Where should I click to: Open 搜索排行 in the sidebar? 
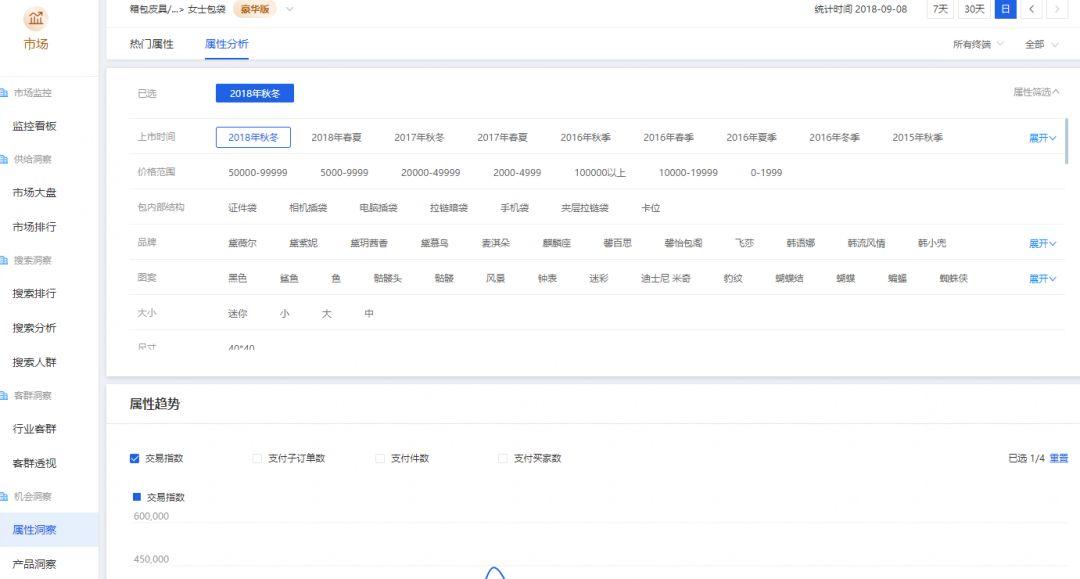[x=34, y=293]
